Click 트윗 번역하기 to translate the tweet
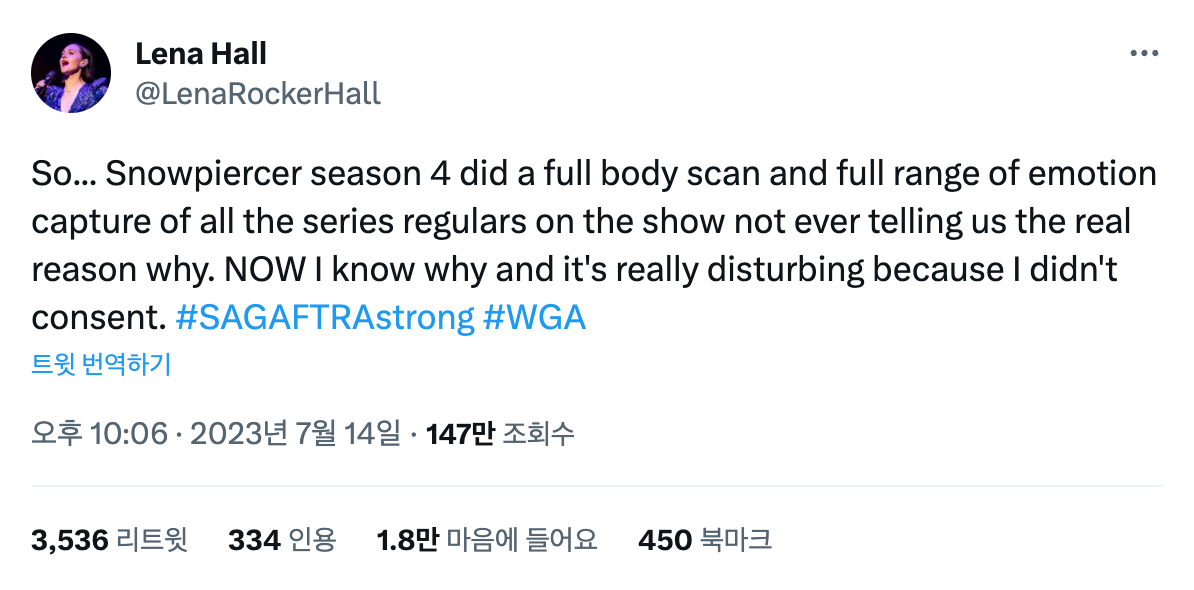This screenshot has width=1194, height=590. [x=102, y=363]
